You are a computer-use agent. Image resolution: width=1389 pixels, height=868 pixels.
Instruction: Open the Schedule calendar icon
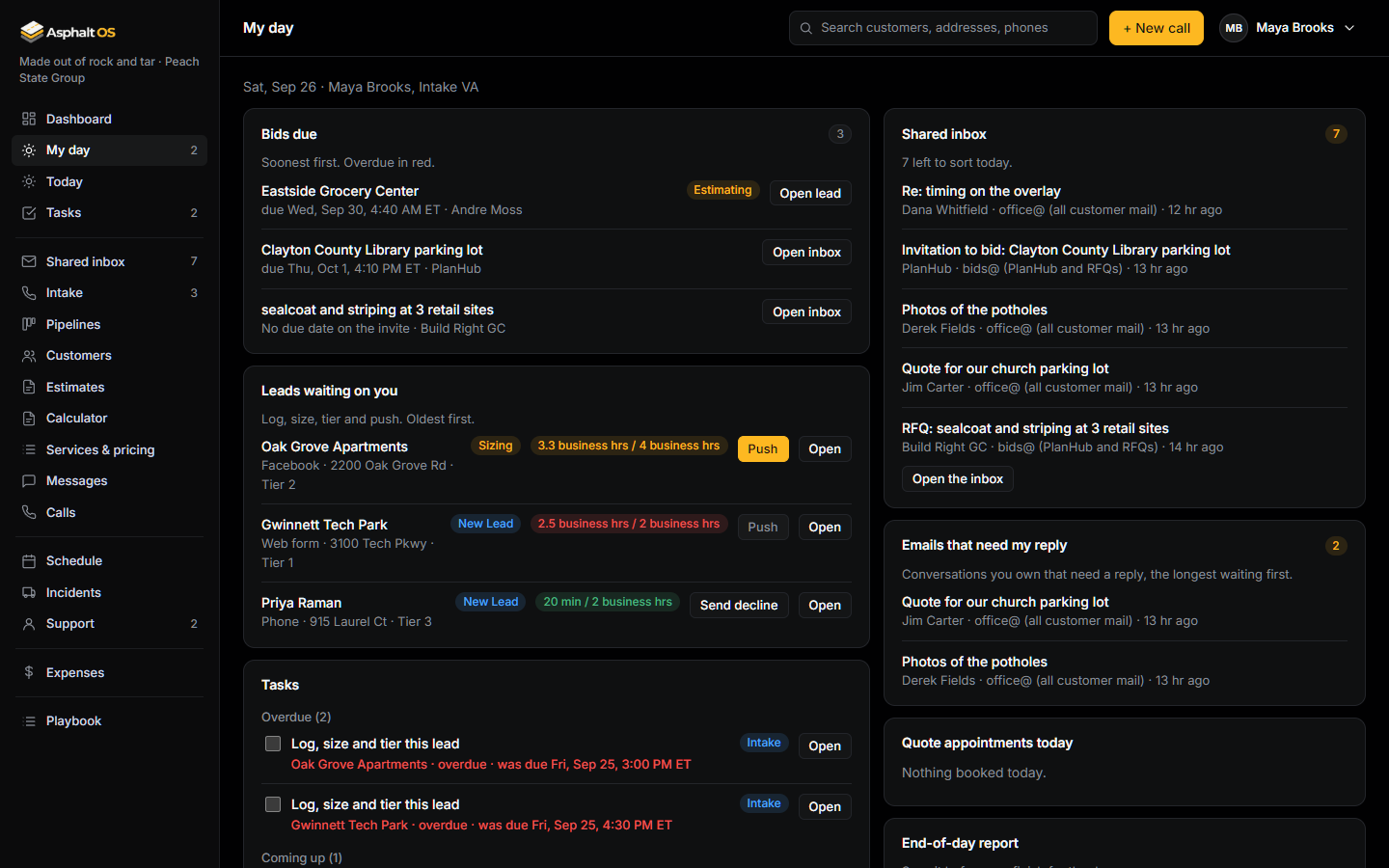coord(29,561)
